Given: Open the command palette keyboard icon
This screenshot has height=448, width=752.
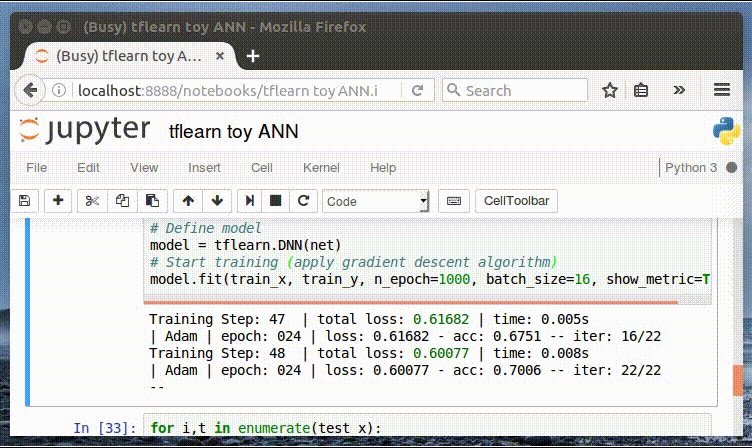Looking at the screenshot, I should coord(454,200).
